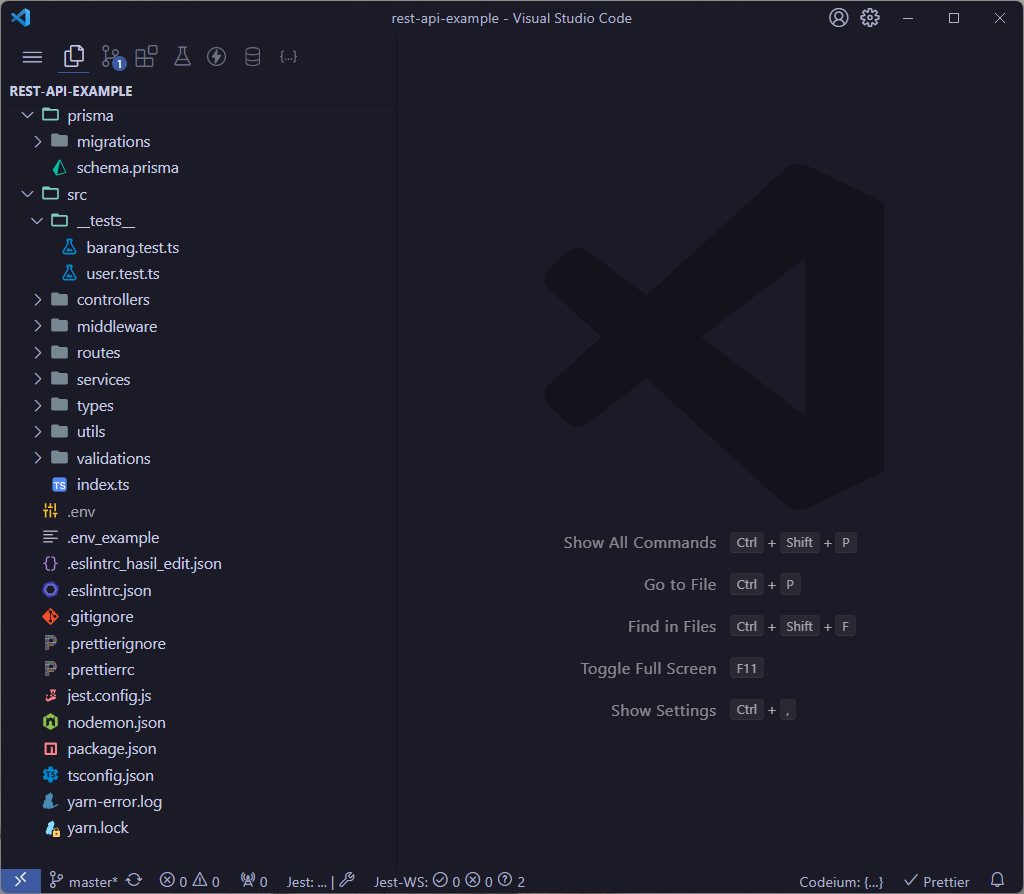Open the Extensions view icon

click(146, 57)
